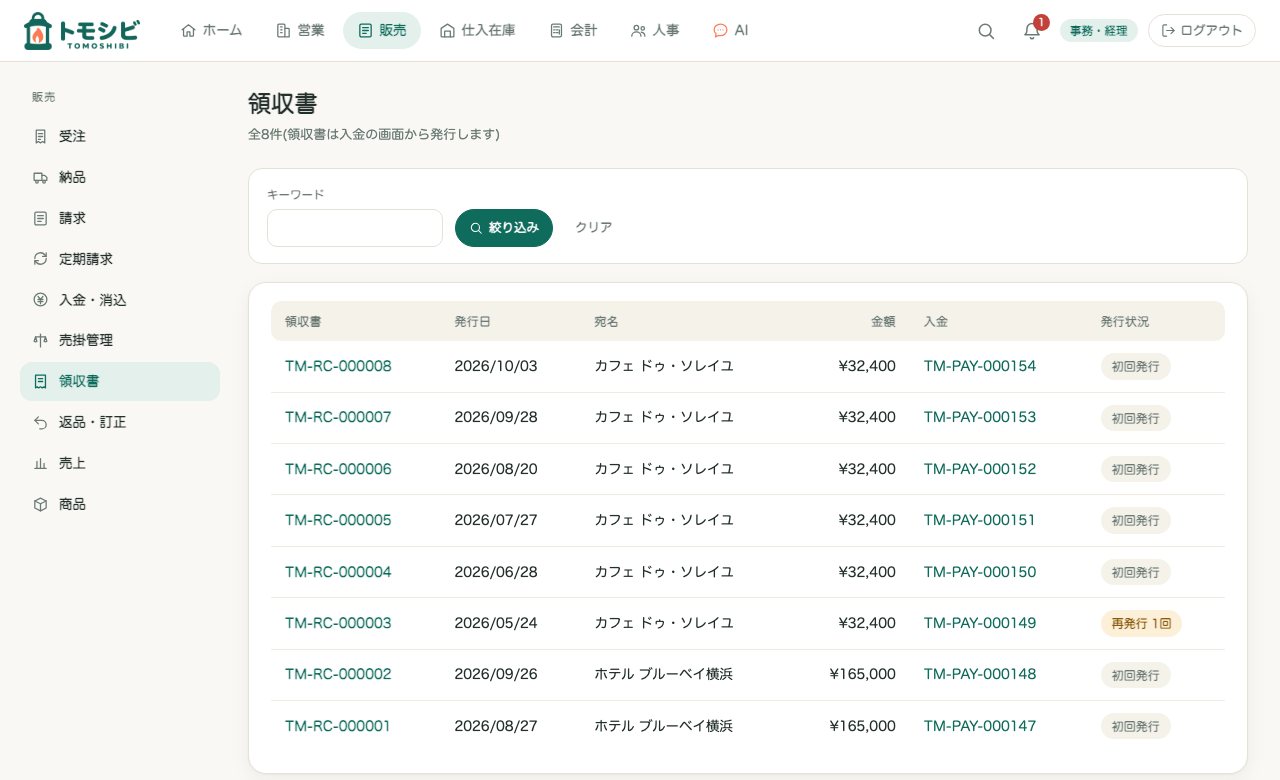The width and height of the screenshot is (1280, 780).
Task: Open receipt TM-RC-000006 link
Action: point(338,469)
